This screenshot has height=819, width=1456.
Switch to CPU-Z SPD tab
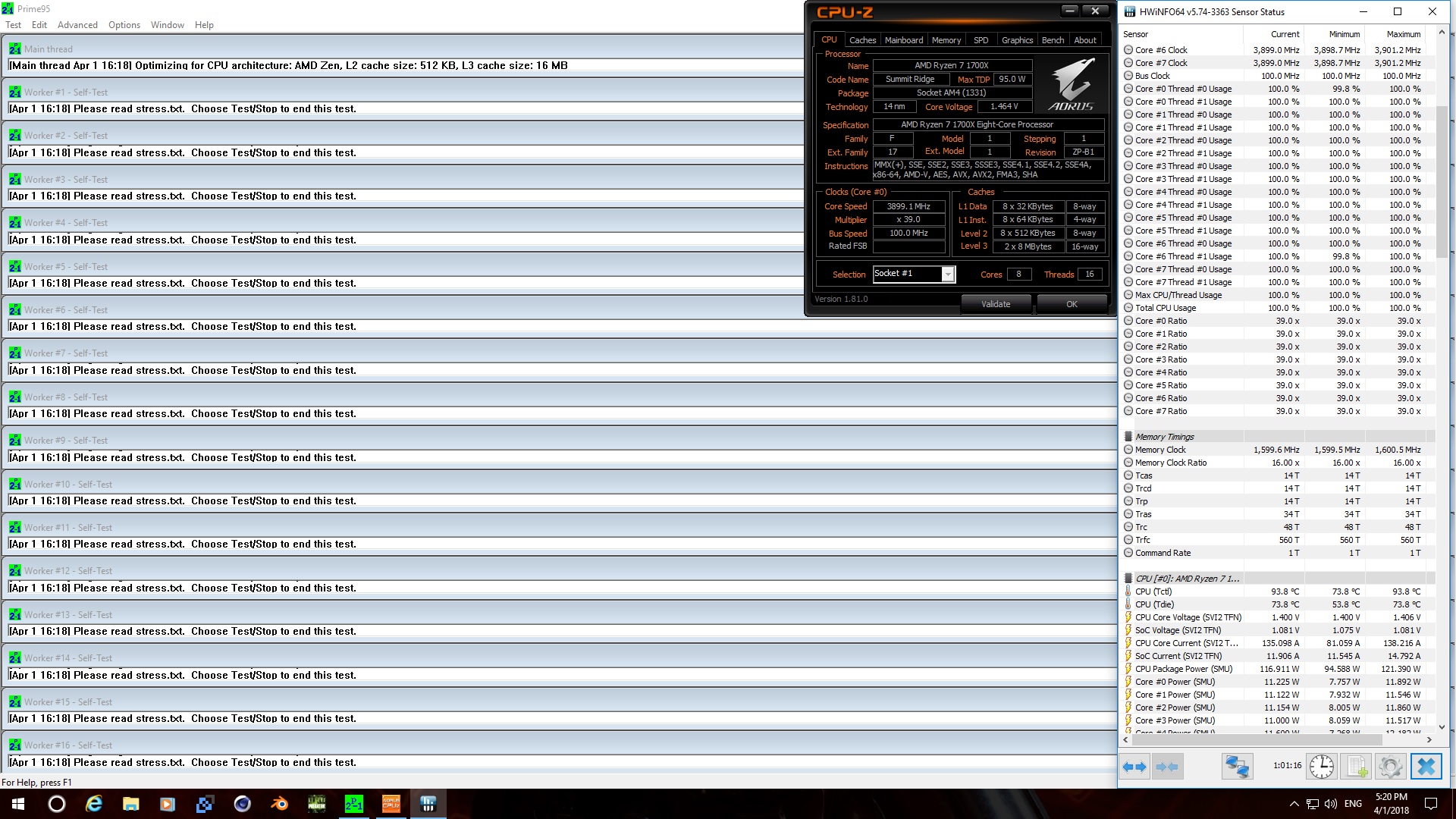click(x=981, y=40)
